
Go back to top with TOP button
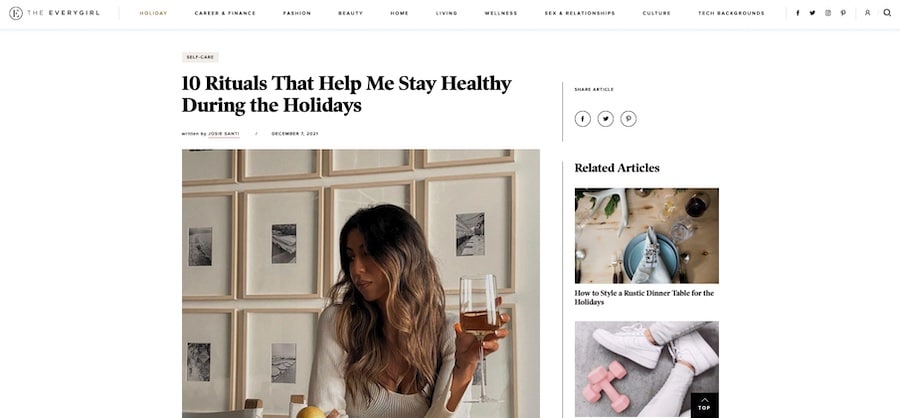click(x=704, y=405)
